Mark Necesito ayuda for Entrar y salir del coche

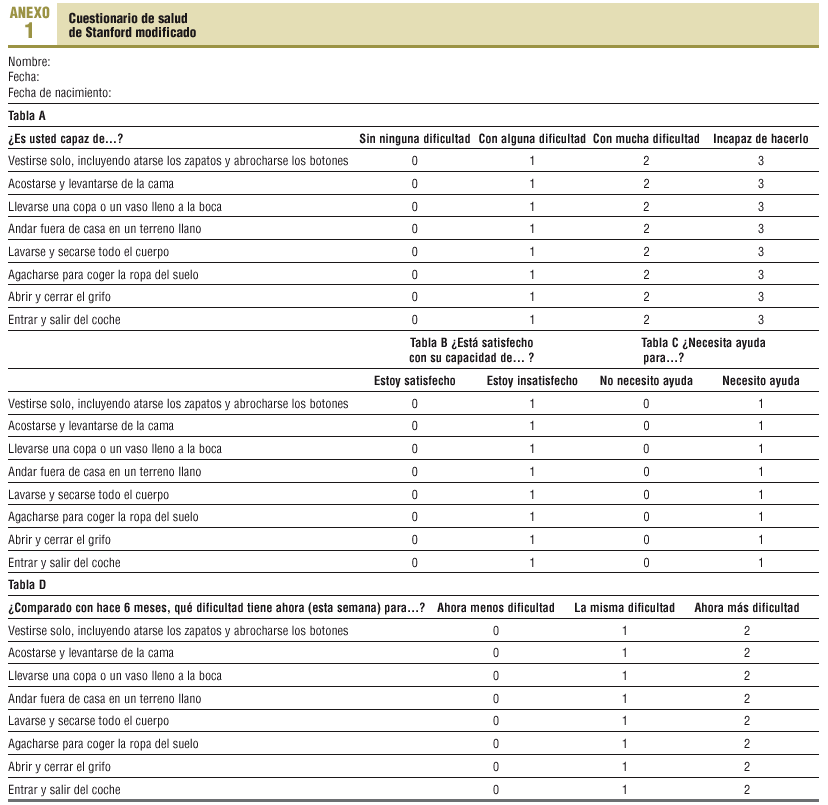pos(760,563)
